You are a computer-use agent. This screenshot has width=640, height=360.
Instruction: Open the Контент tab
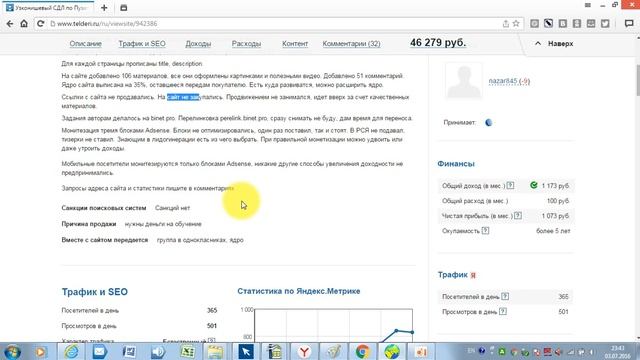295,44
